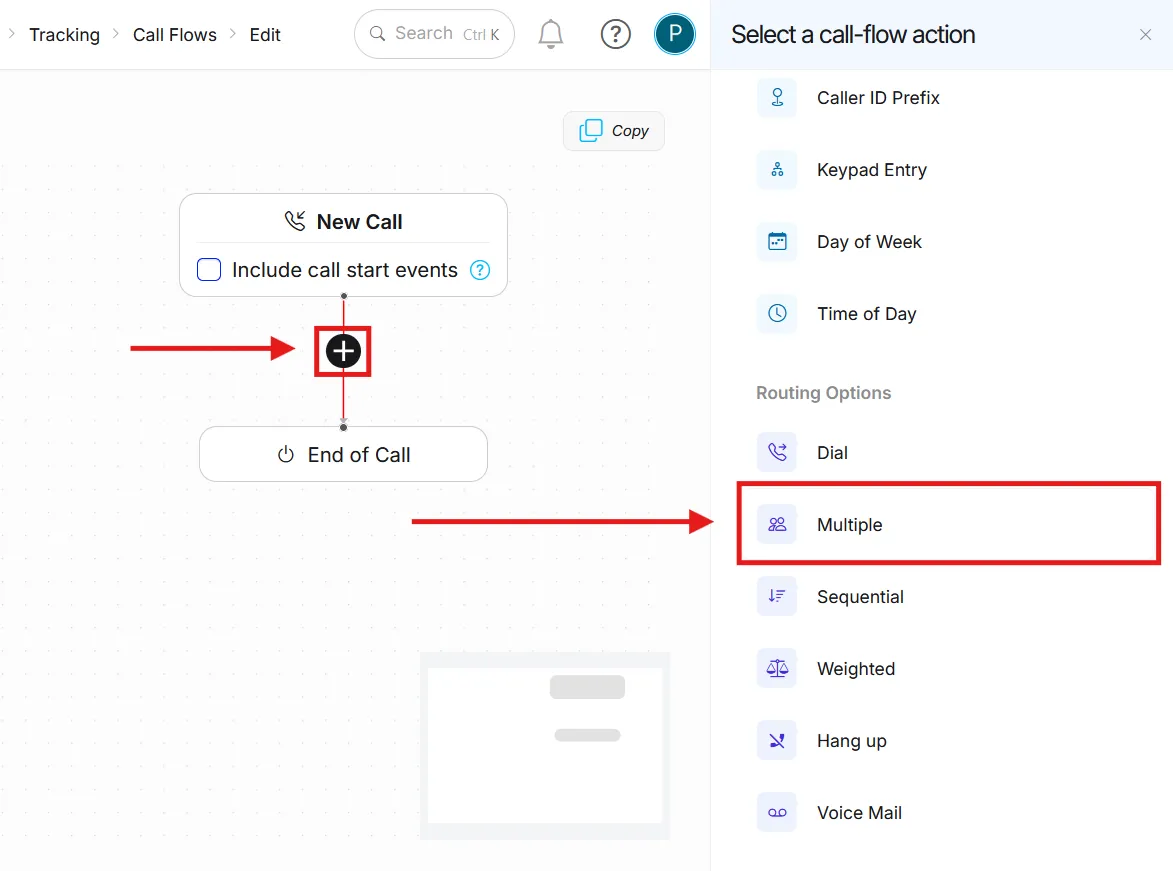The width and height of the screenshot is (1173, 871).
Task: Click the Sequential sort icon
Action: (x=777, y=596)
